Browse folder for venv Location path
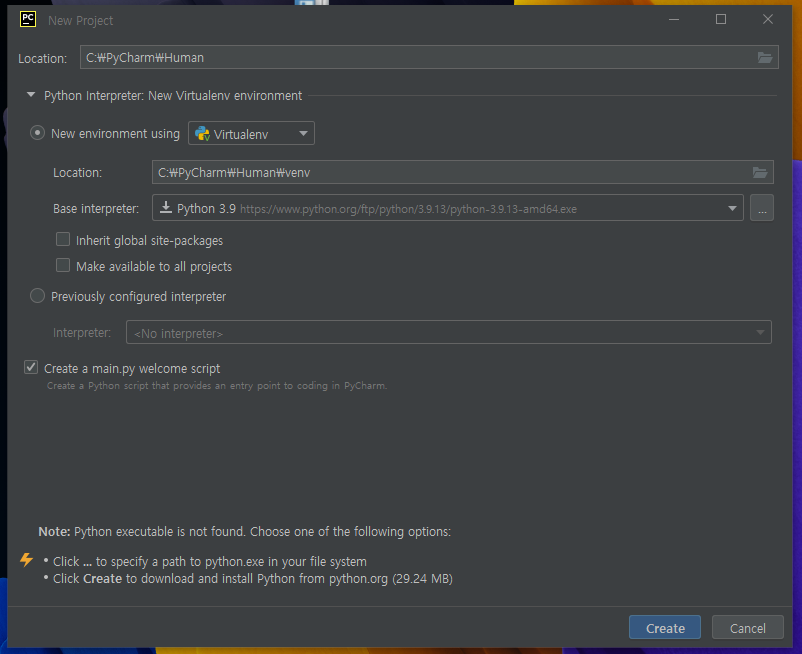This screenshot has width=802, height=654. pyautogui.click(x=760, y=172)
